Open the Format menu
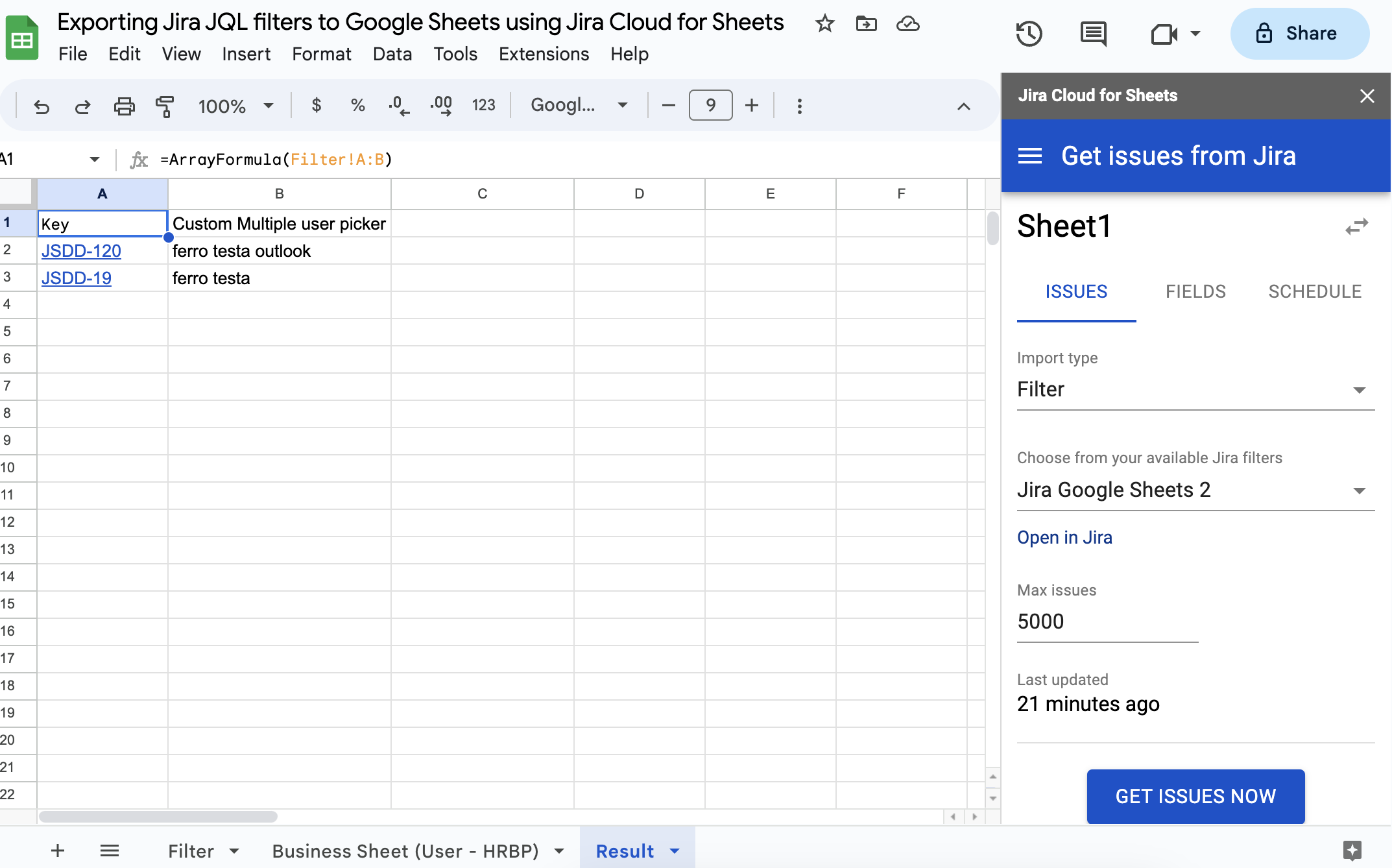Viewport: 1392px width, 868px height. [321, 54]
